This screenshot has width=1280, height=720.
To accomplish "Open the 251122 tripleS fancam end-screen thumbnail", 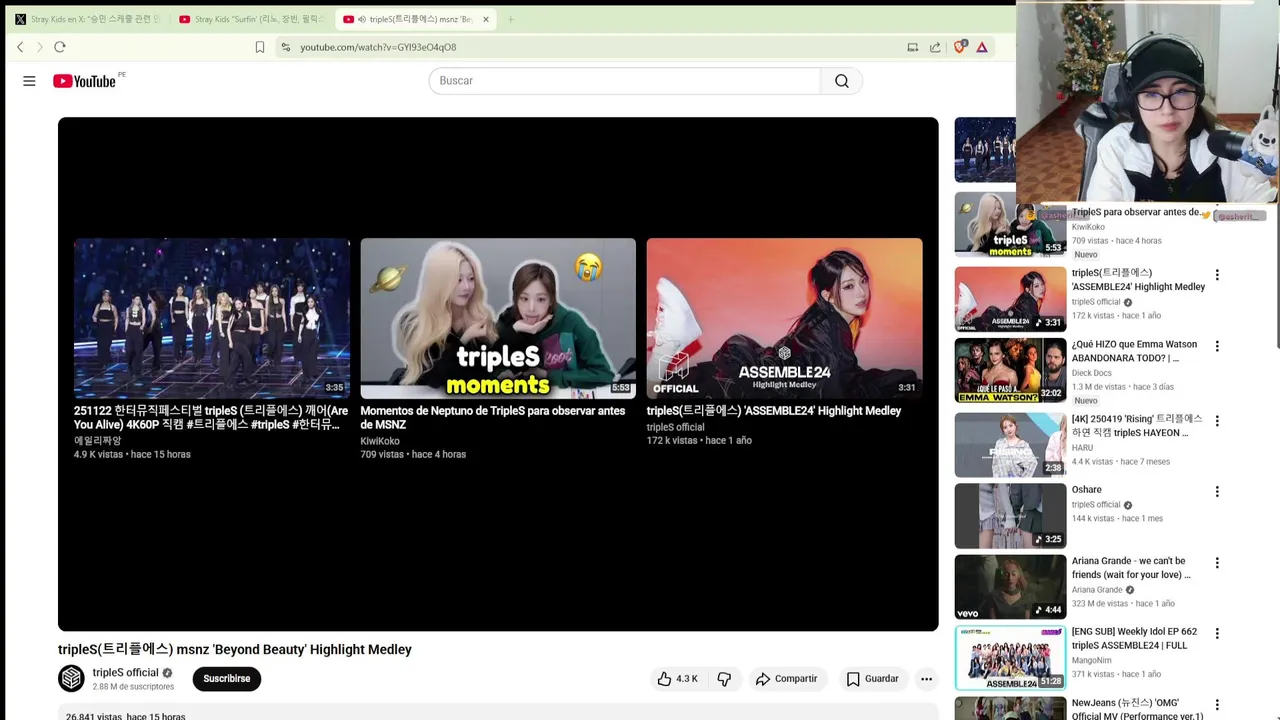I will point(212,318).
